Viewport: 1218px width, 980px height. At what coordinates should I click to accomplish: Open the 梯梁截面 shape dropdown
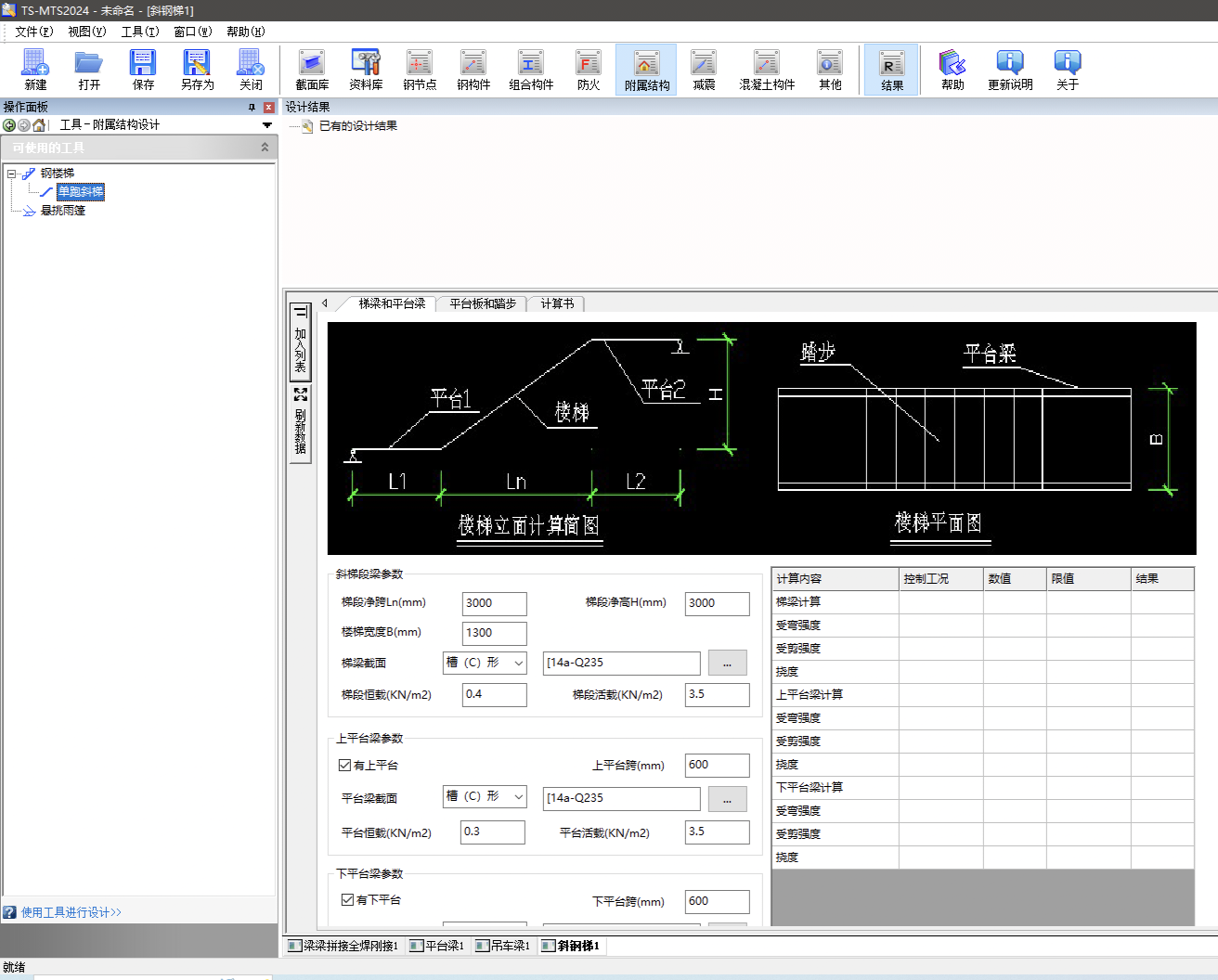518,663
